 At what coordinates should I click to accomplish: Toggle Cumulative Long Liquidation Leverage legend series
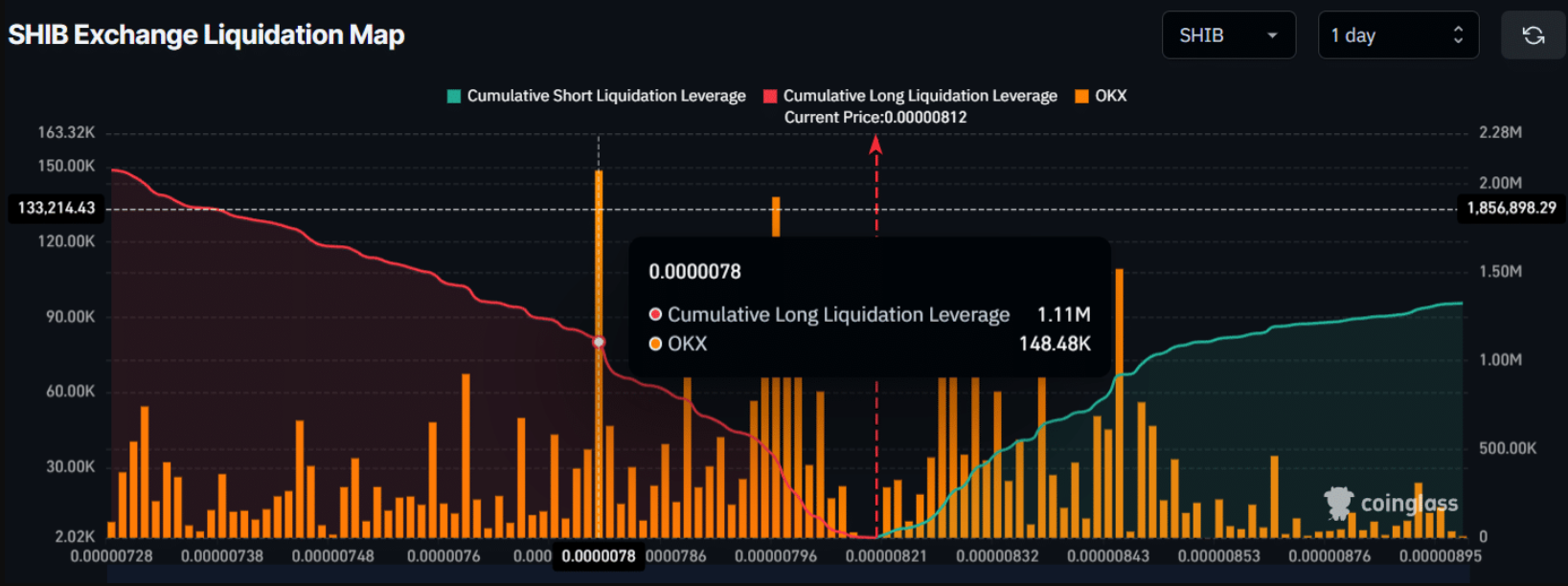(920, 96)
